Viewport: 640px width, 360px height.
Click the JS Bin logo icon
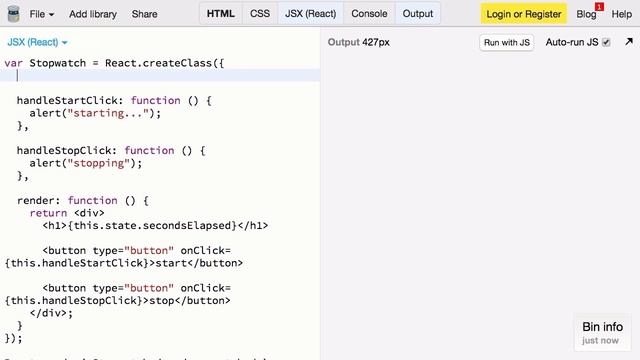coord(13,14)
